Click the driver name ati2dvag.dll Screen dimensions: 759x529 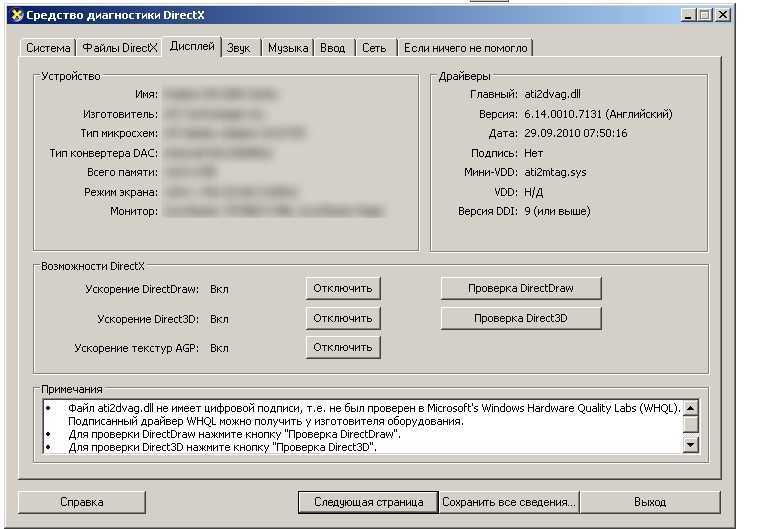pyautogui.click(x=552, y=94)
